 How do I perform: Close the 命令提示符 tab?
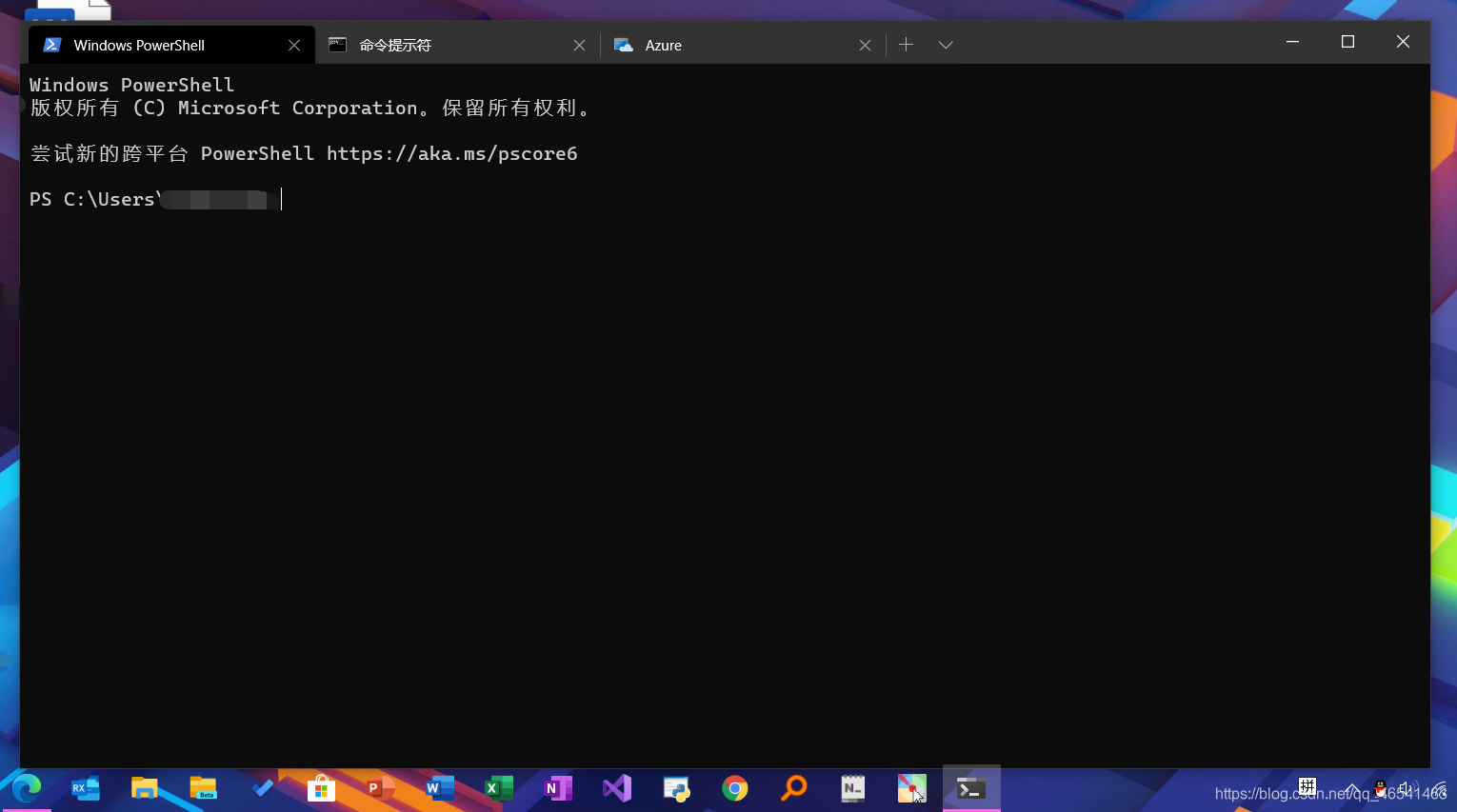click(579, 45)
